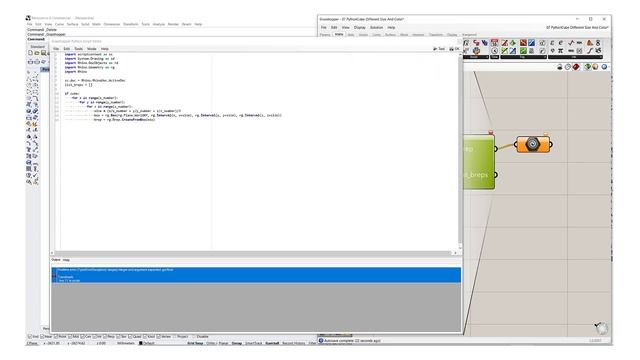
Task: Click the red preview-off icon on canvas toolbar
Action: (x=576, y=67)
